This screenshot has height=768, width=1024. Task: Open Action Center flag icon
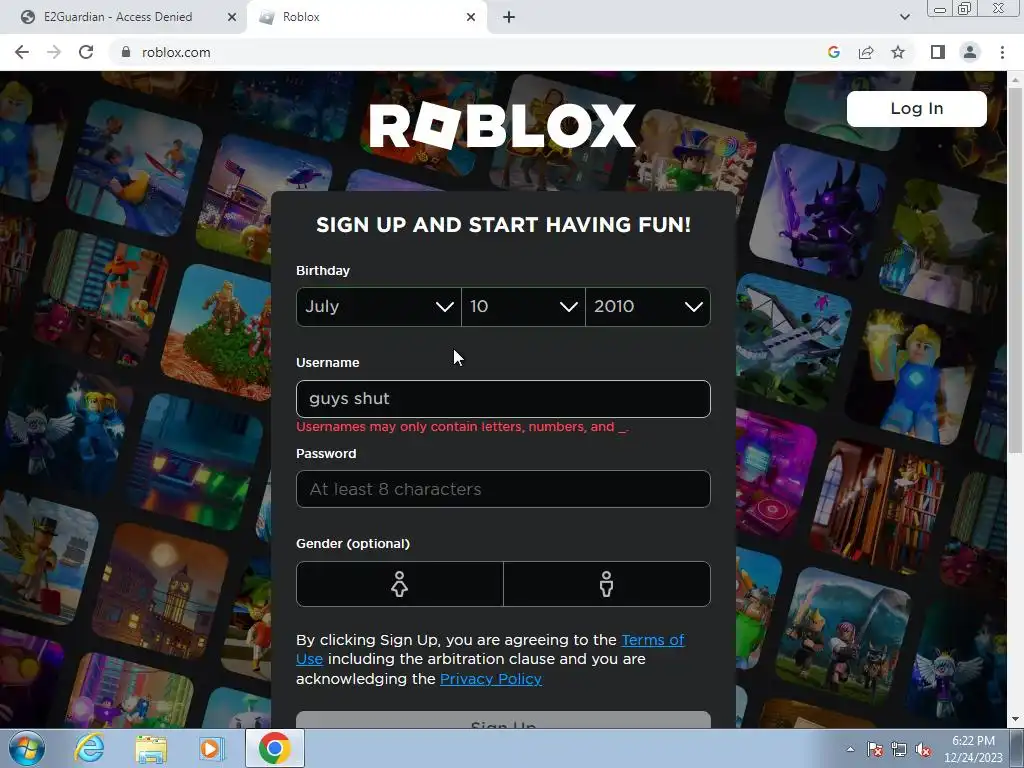(874, 749)
